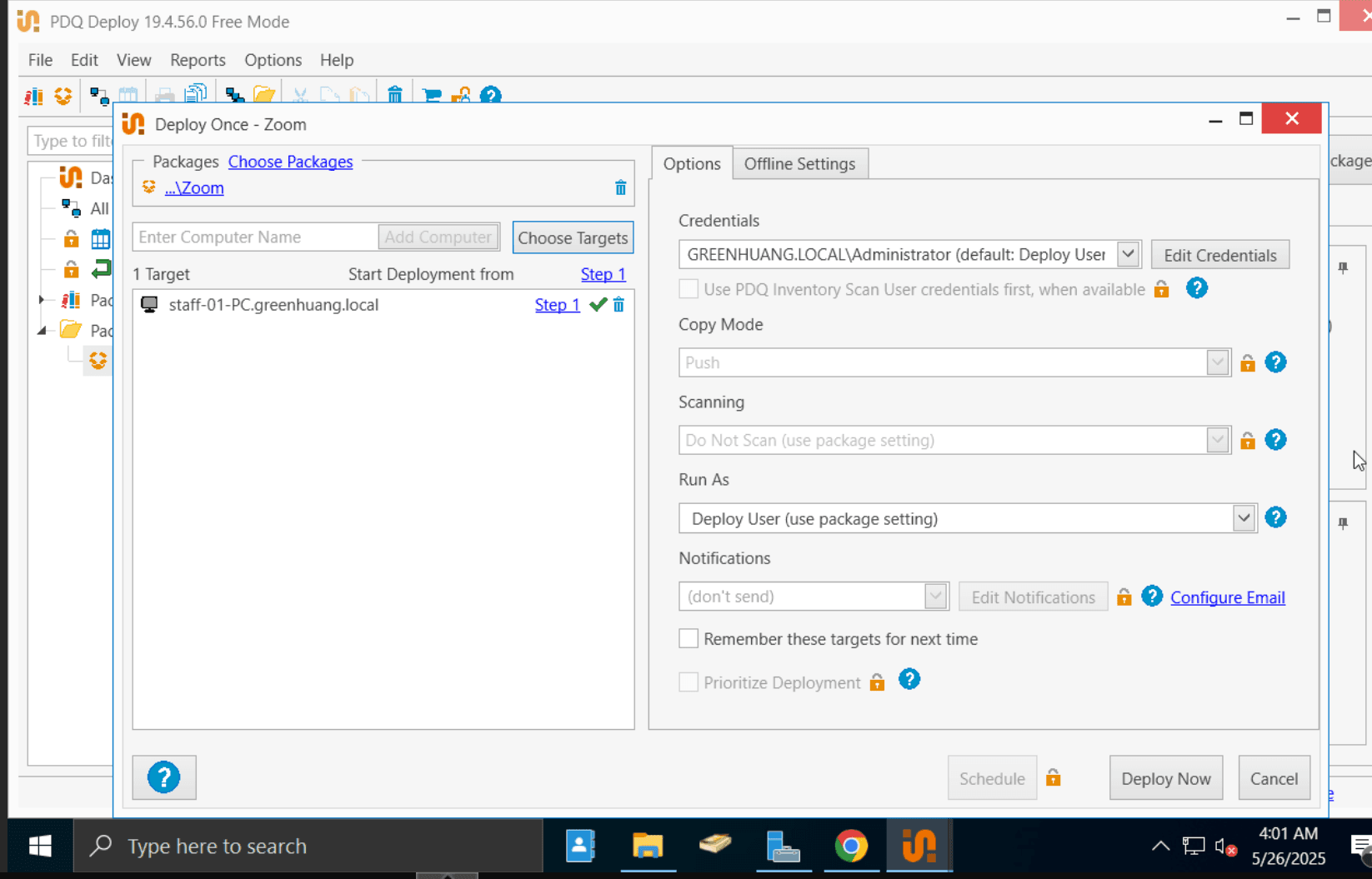Open Edit menu

(x=84, y=60)
